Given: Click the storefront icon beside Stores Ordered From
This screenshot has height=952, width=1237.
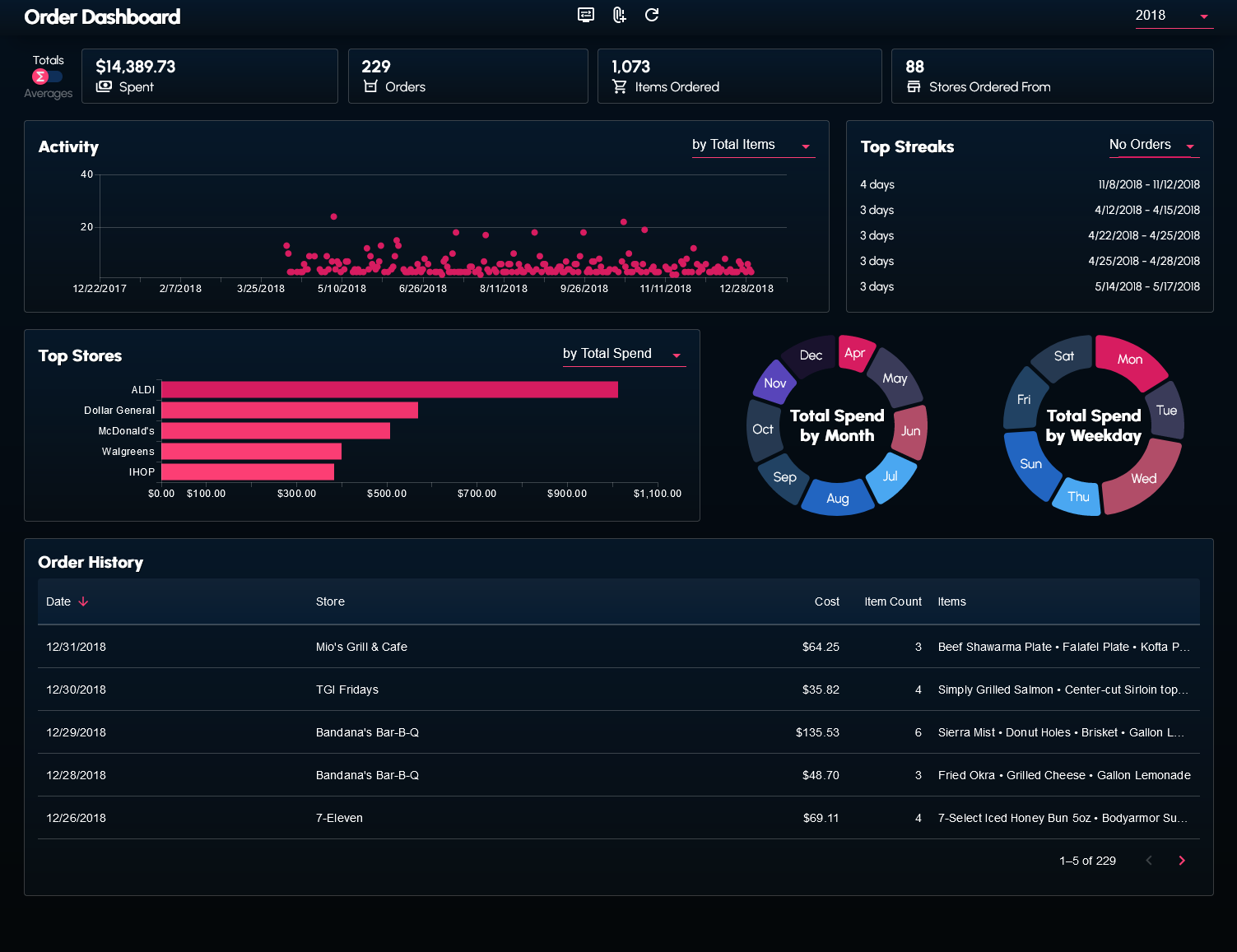Looking at the screenshot, I should [x=914, y=86].
